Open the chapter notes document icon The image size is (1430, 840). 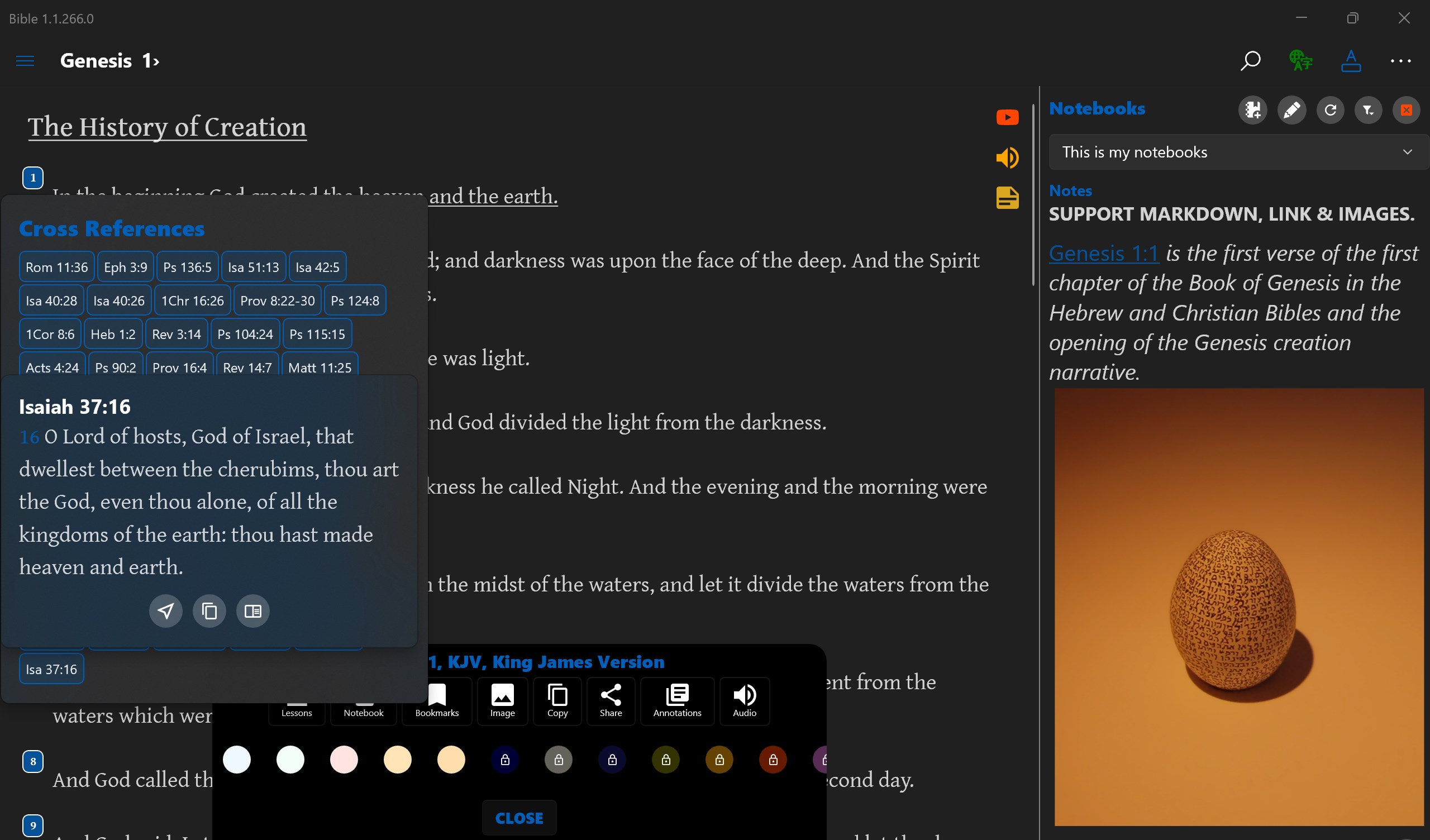click(1008, 198)
